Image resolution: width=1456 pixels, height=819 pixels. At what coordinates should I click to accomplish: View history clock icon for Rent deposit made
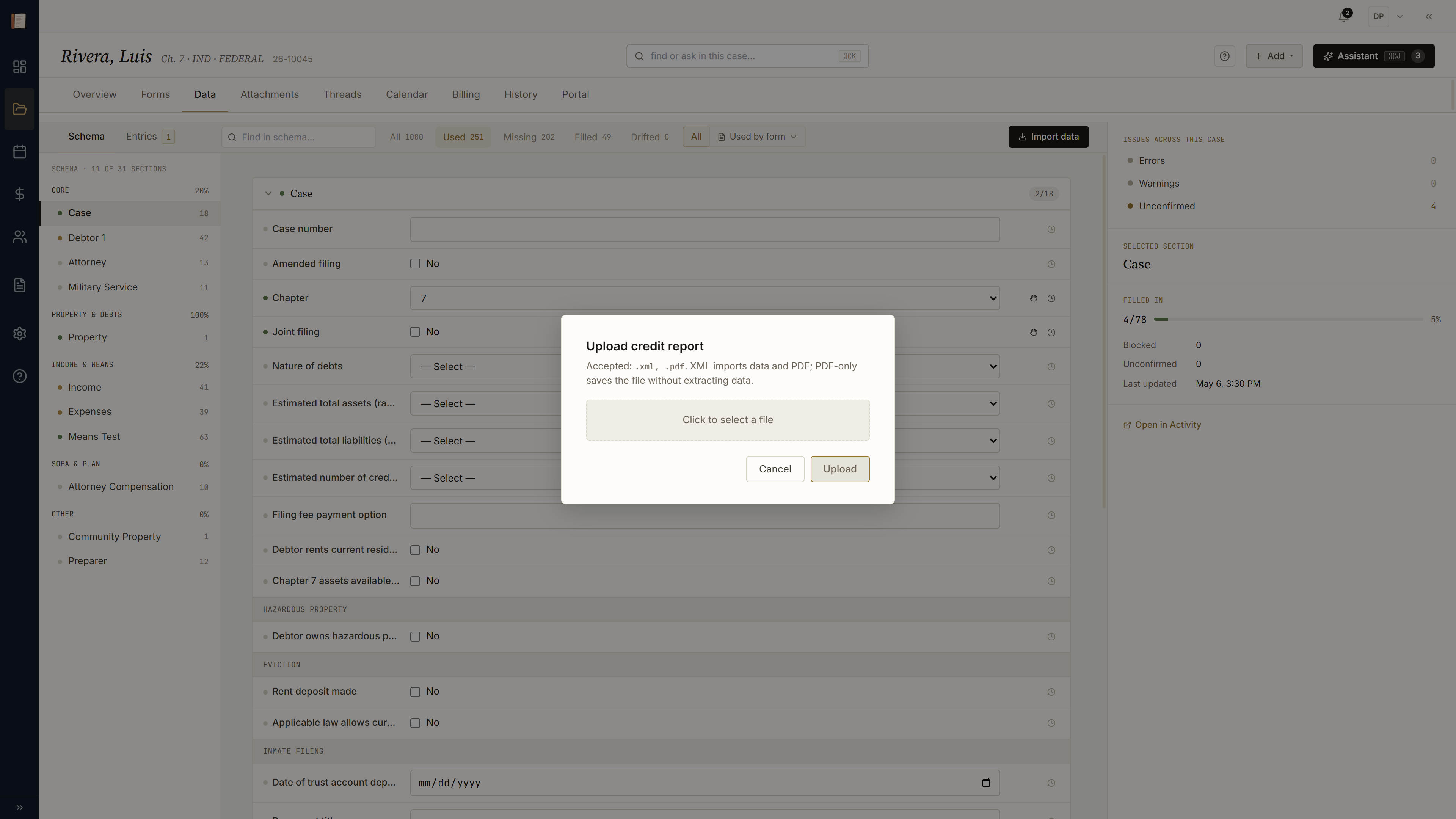point(1051,692)
